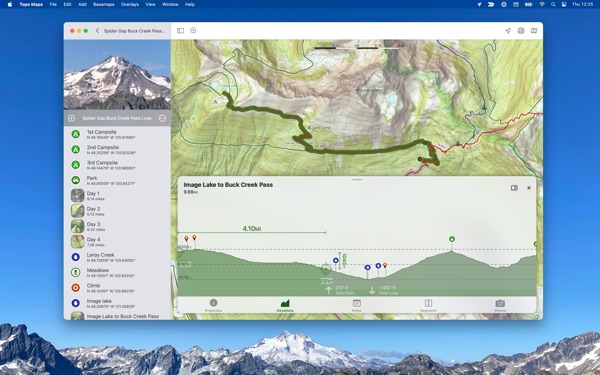
Task: Open the print icon in the window toolbar
Action: (x=521, y=31)
